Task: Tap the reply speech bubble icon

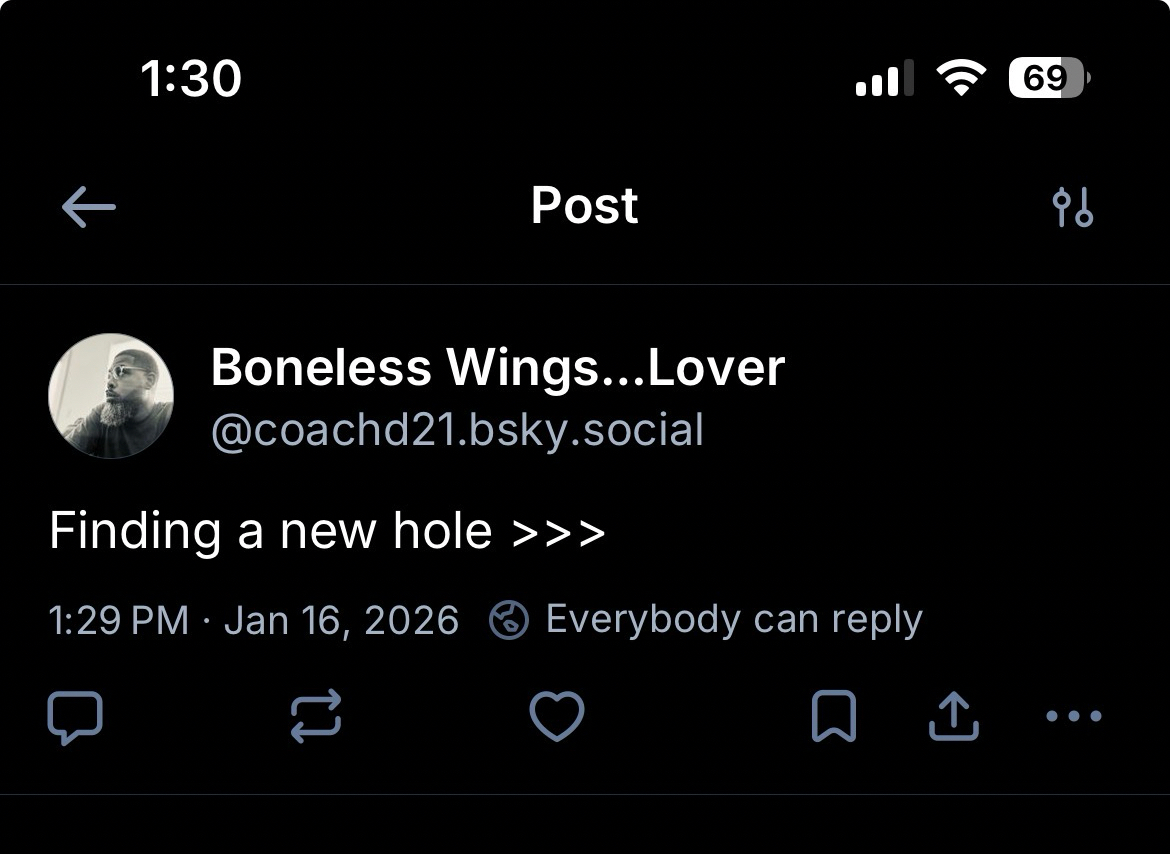Action: 75,716
